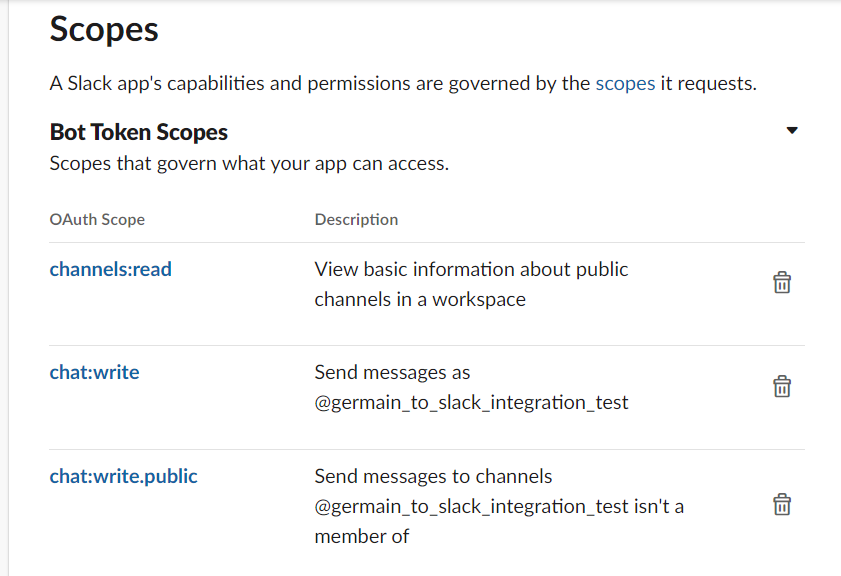Delete chat:write.public with its trash icon
The height and width of the screenshot is (576, 841).
[x=781, y=505]
